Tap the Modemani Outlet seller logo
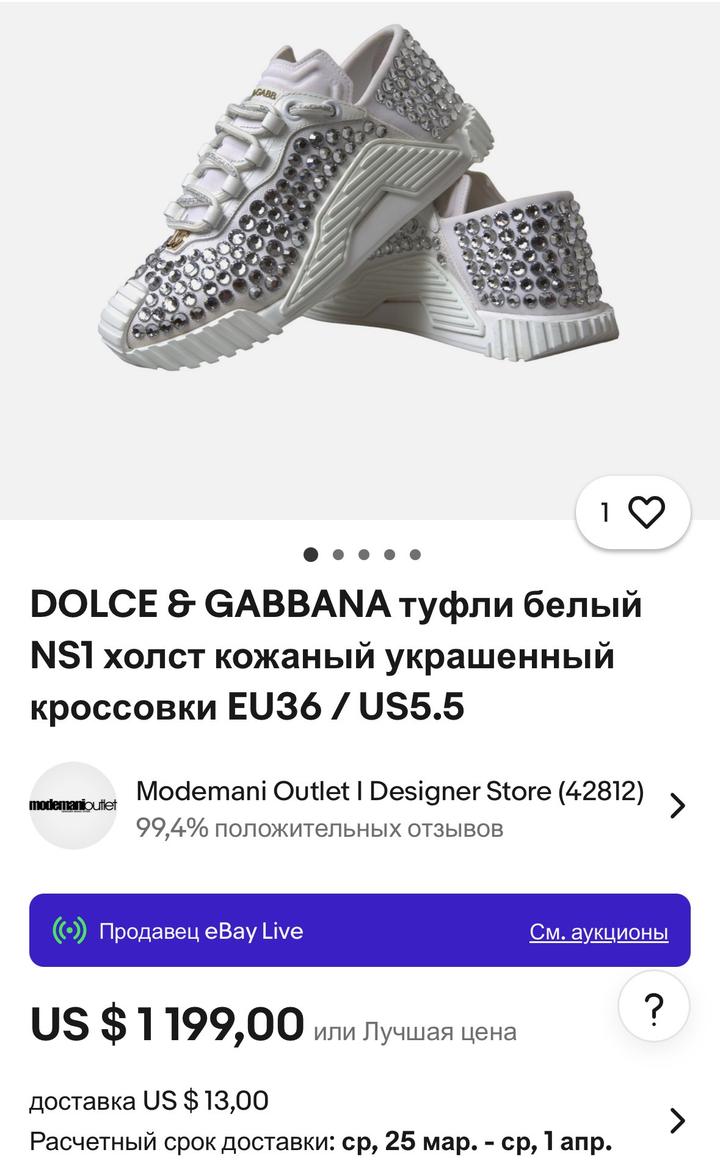Image resolution: width=720 pixels, height=1171 pixels. click(x=73, y=805)
